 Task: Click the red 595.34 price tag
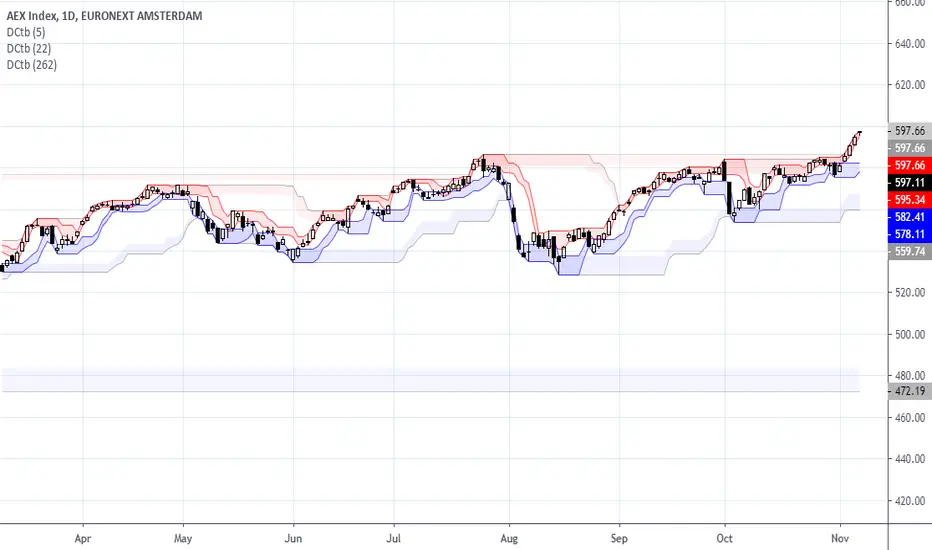click(x=910, y=200)
